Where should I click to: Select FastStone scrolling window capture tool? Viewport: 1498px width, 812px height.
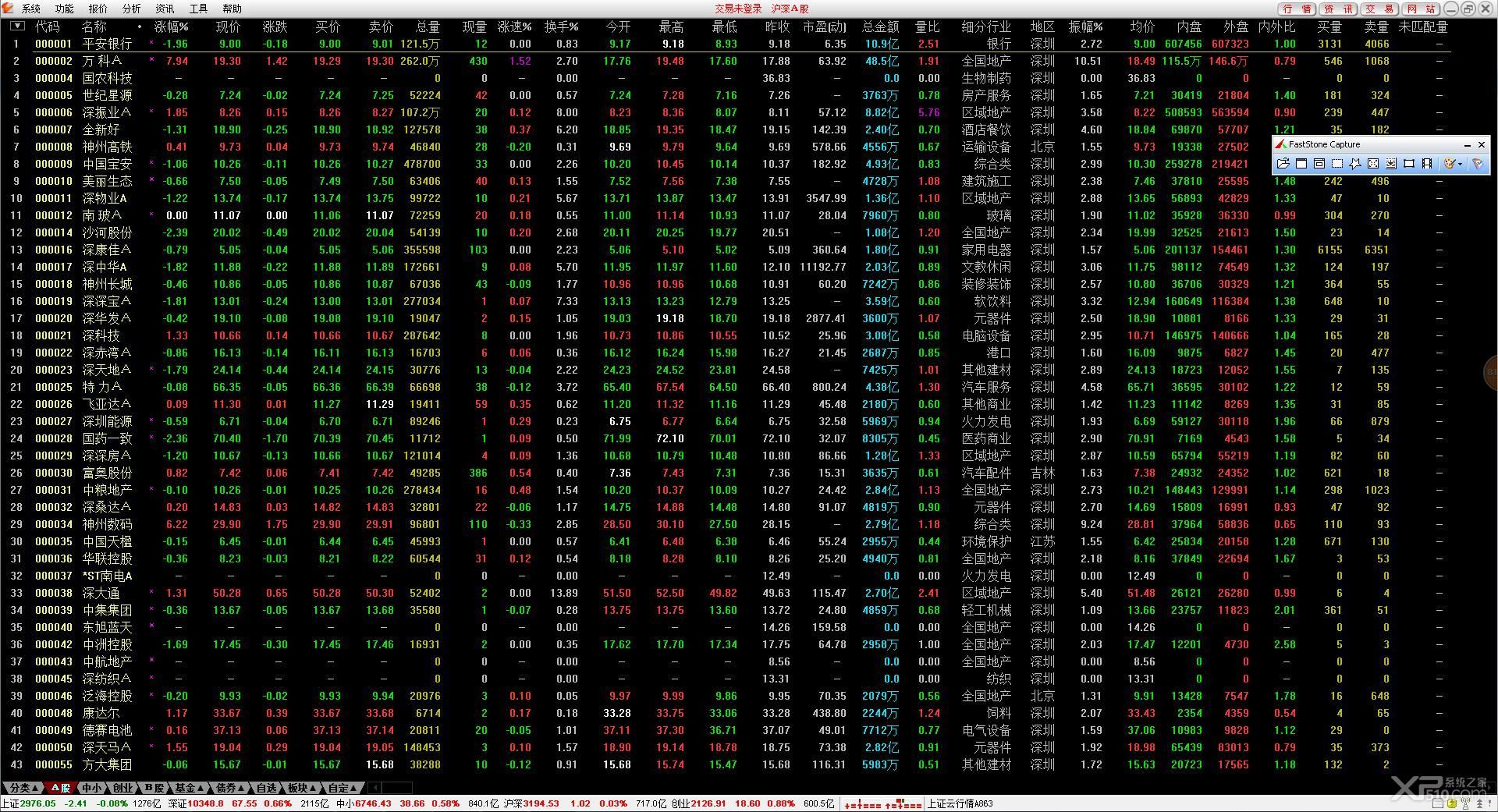coord(1391,164)
